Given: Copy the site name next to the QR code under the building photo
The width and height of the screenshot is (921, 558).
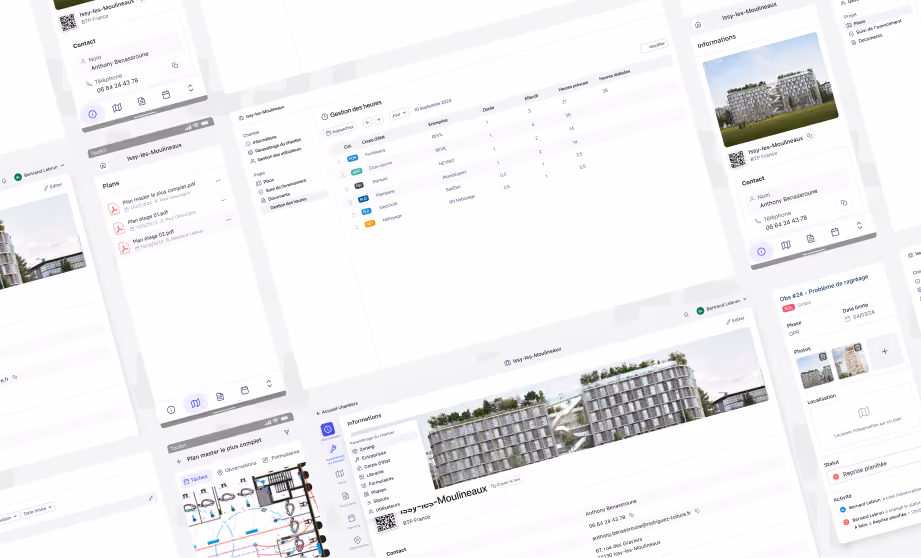Looking at the screenshot, I should tap(810, 136).
